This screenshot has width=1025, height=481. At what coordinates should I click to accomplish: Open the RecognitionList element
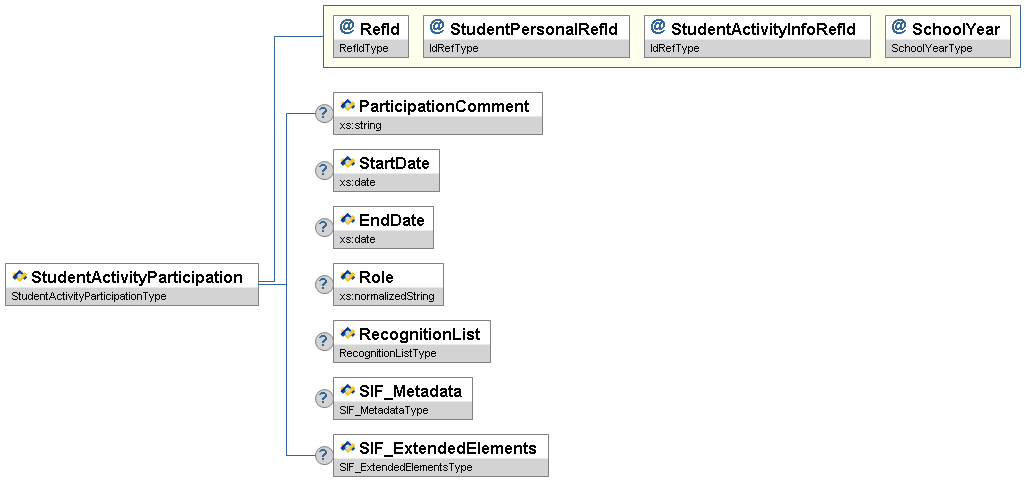coord(419,333)
